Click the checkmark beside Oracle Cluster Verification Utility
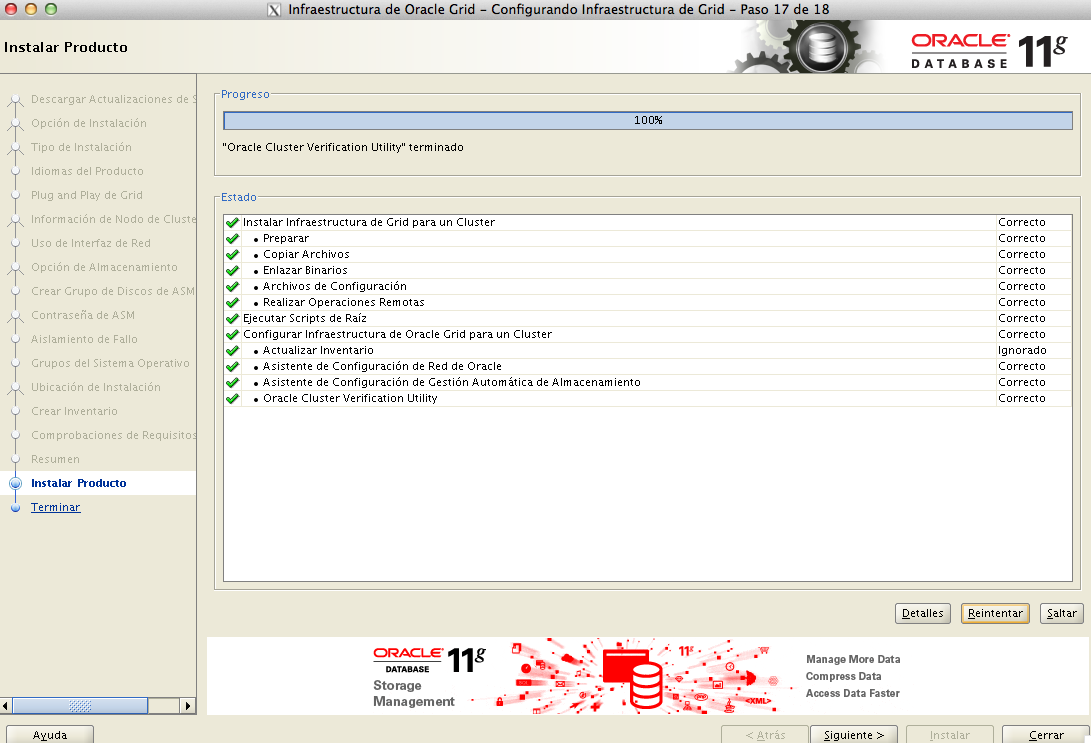1091x743 pixels. pos(232,399)
